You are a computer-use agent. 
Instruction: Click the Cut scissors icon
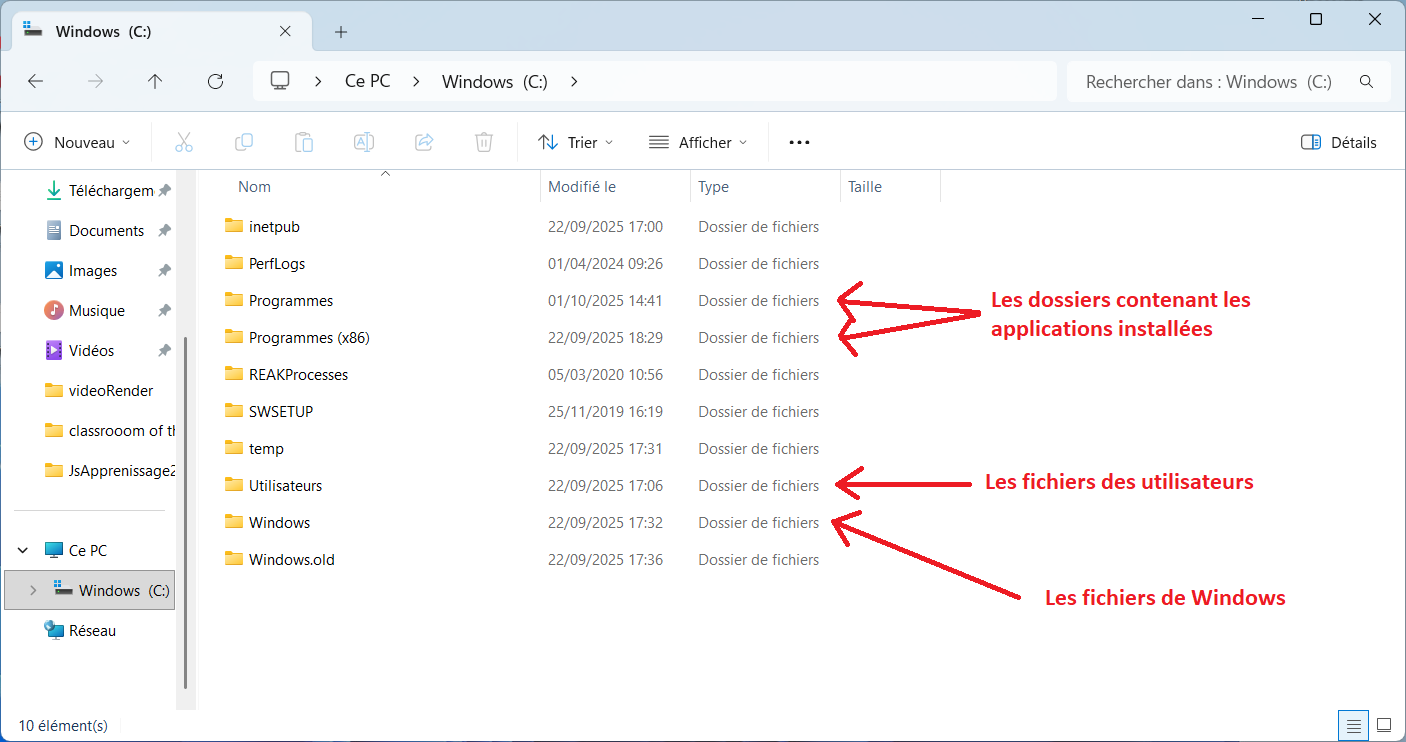pyautogui.click(x=184, y=142)
